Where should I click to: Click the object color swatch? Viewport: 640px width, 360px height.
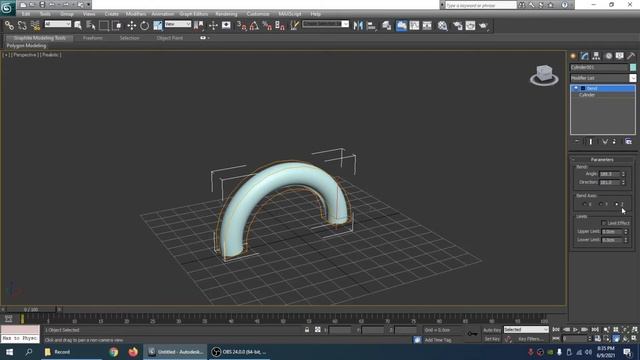click(633, 67)
